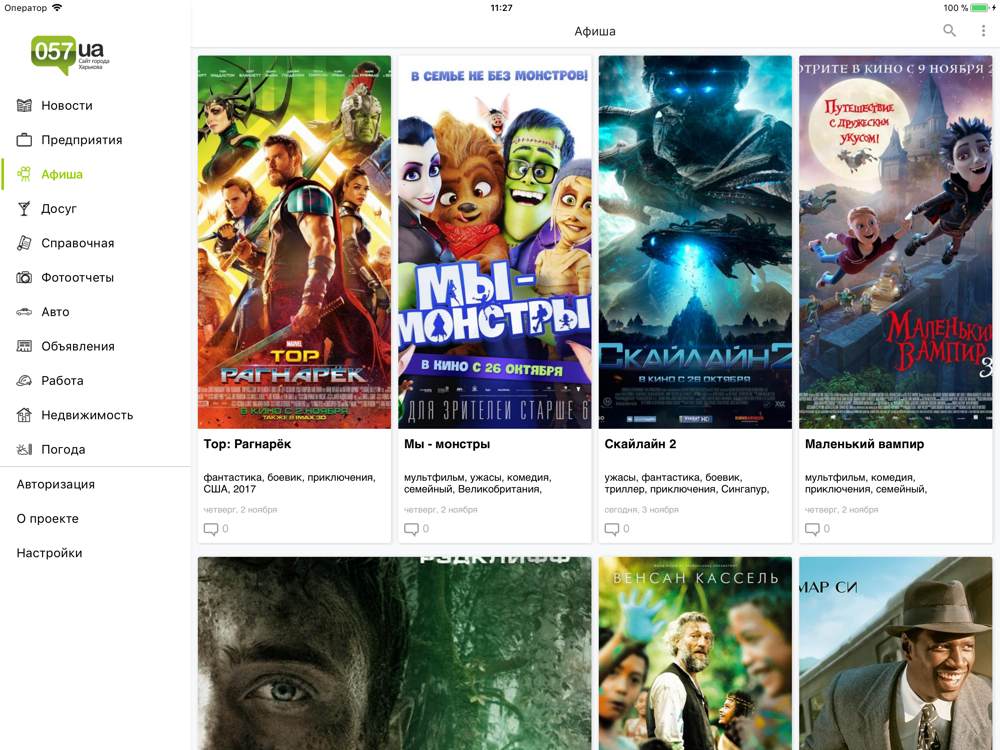Click the Афиша page title in header
Viewport: 1000px width, 750px height.
pyautogui.click(x=595, y=31)
